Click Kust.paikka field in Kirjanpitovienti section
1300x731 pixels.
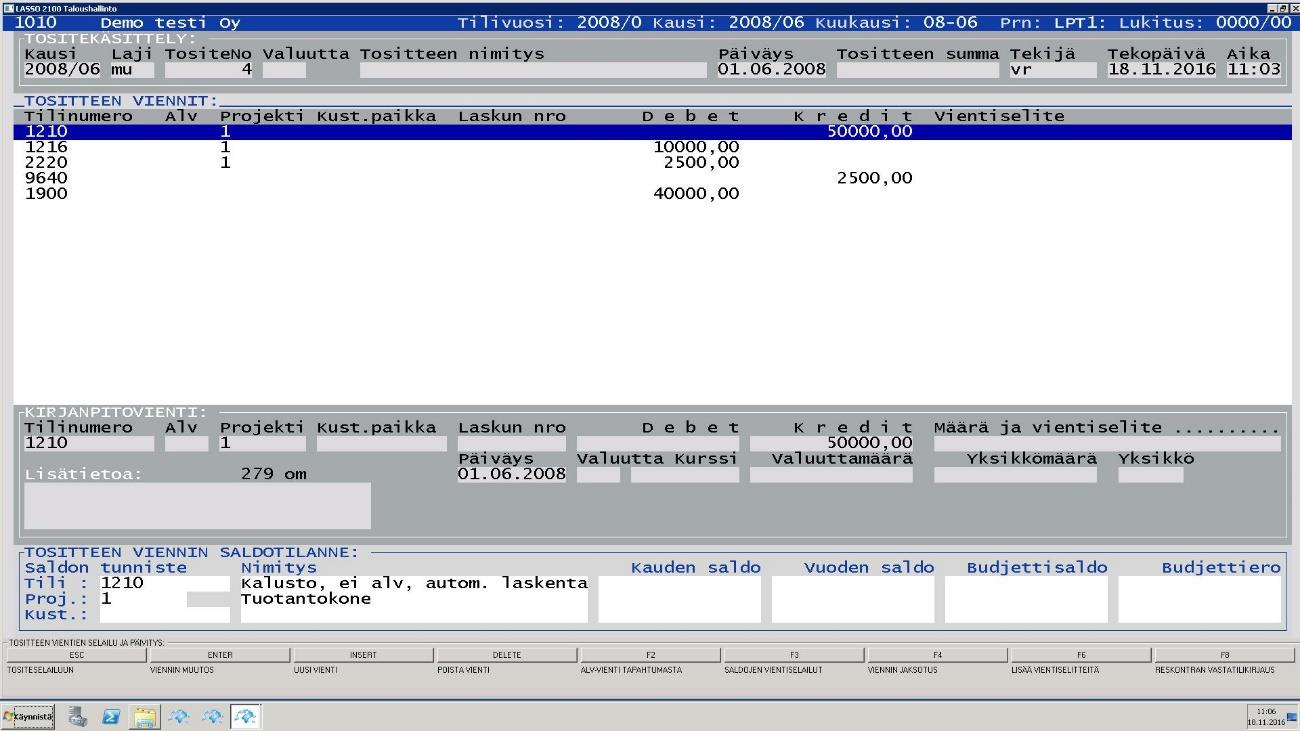click(x=382, y=443)
